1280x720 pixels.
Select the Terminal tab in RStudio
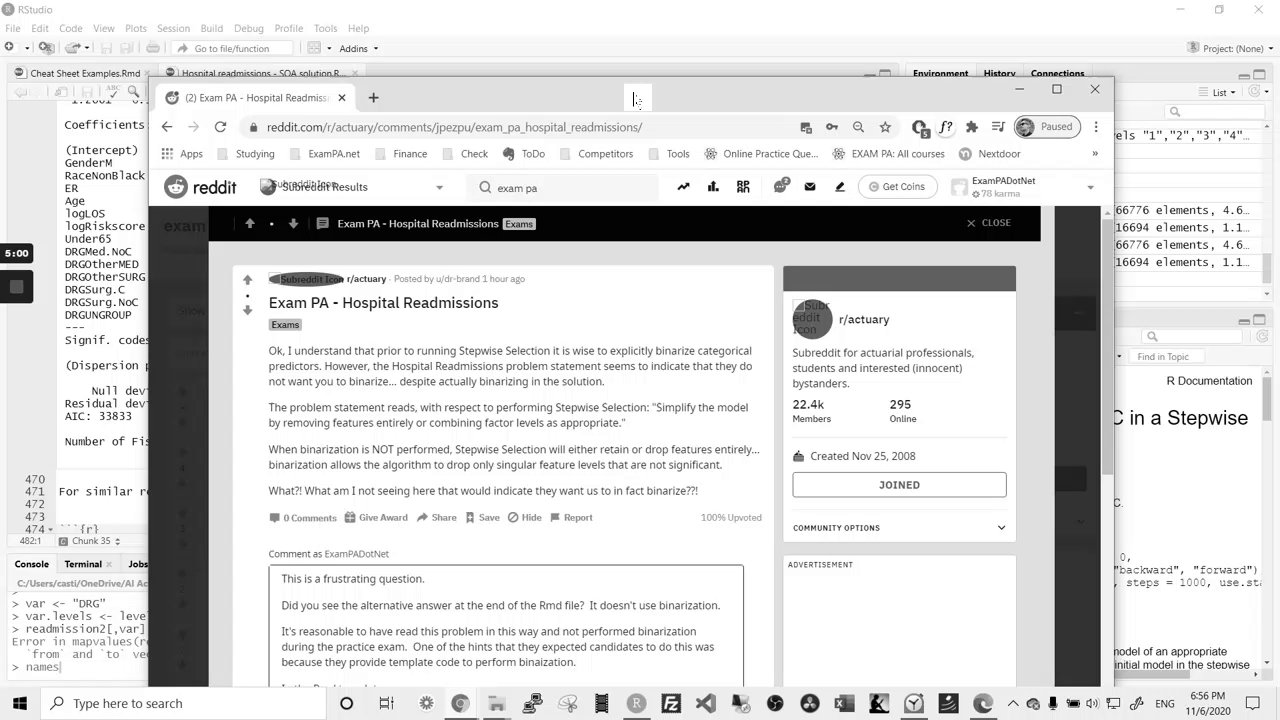pyautogui.click(x=83, y=564)
